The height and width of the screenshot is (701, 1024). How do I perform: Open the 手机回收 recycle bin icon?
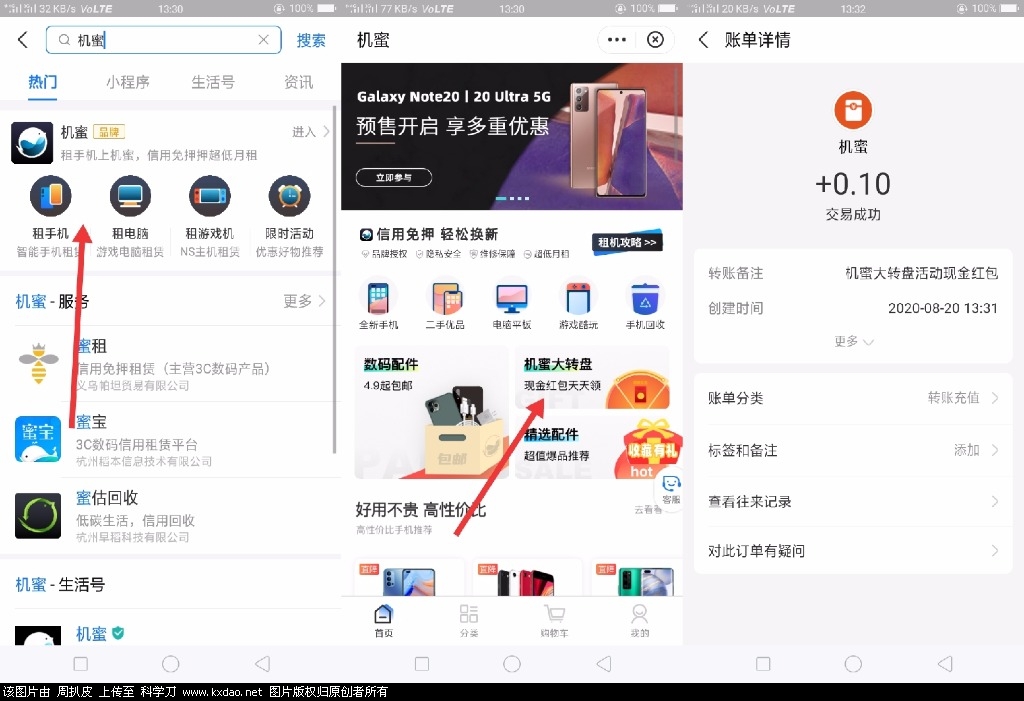point(645,299)
